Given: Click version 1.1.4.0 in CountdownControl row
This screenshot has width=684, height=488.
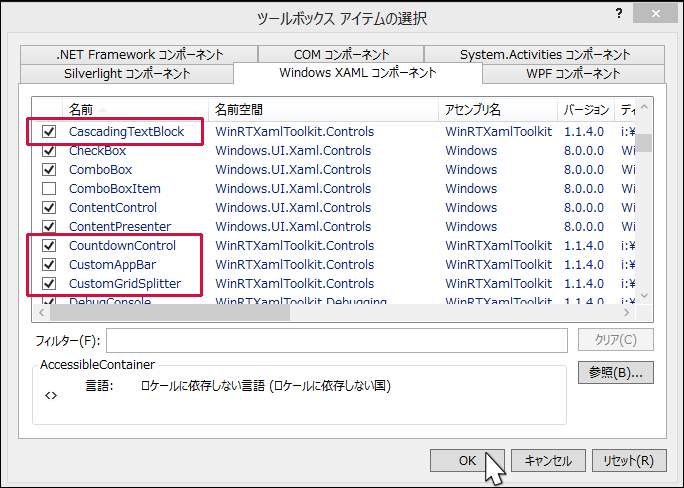Looking at the screenshot, I should (584, 246).
